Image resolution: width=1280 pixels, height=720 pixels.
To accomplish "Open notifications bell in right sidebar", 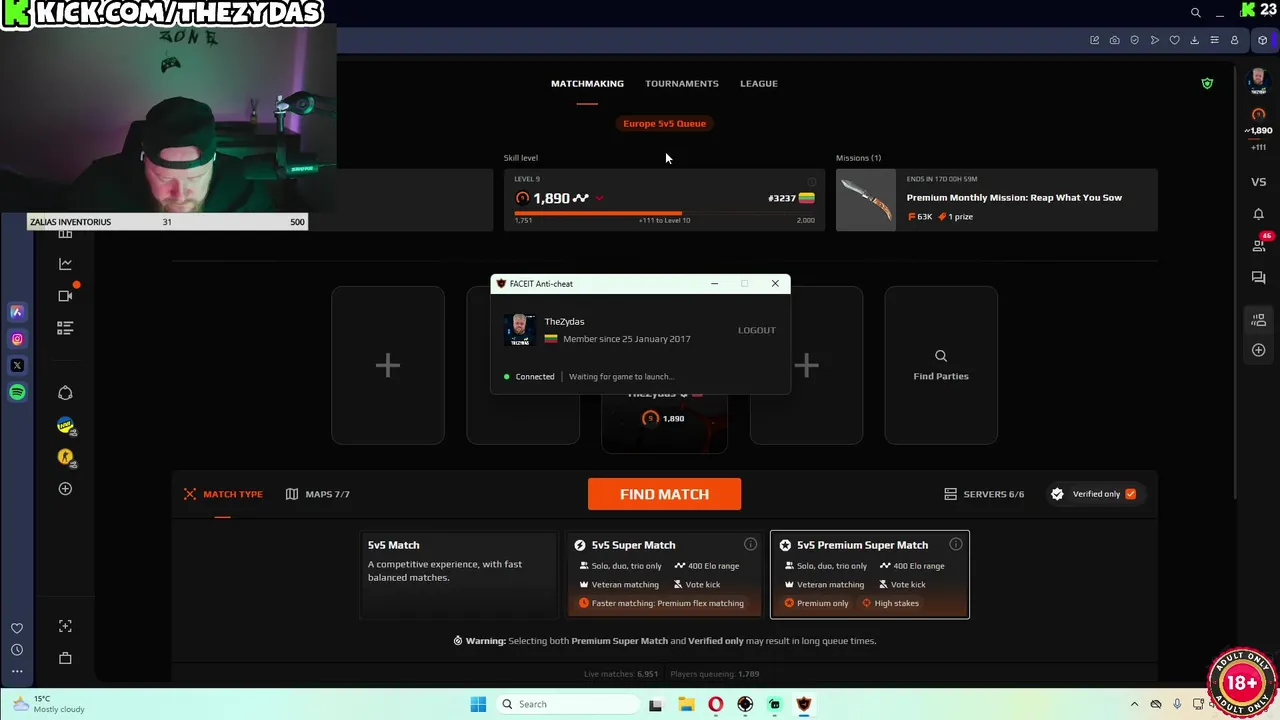I will tap(1258, 214).
